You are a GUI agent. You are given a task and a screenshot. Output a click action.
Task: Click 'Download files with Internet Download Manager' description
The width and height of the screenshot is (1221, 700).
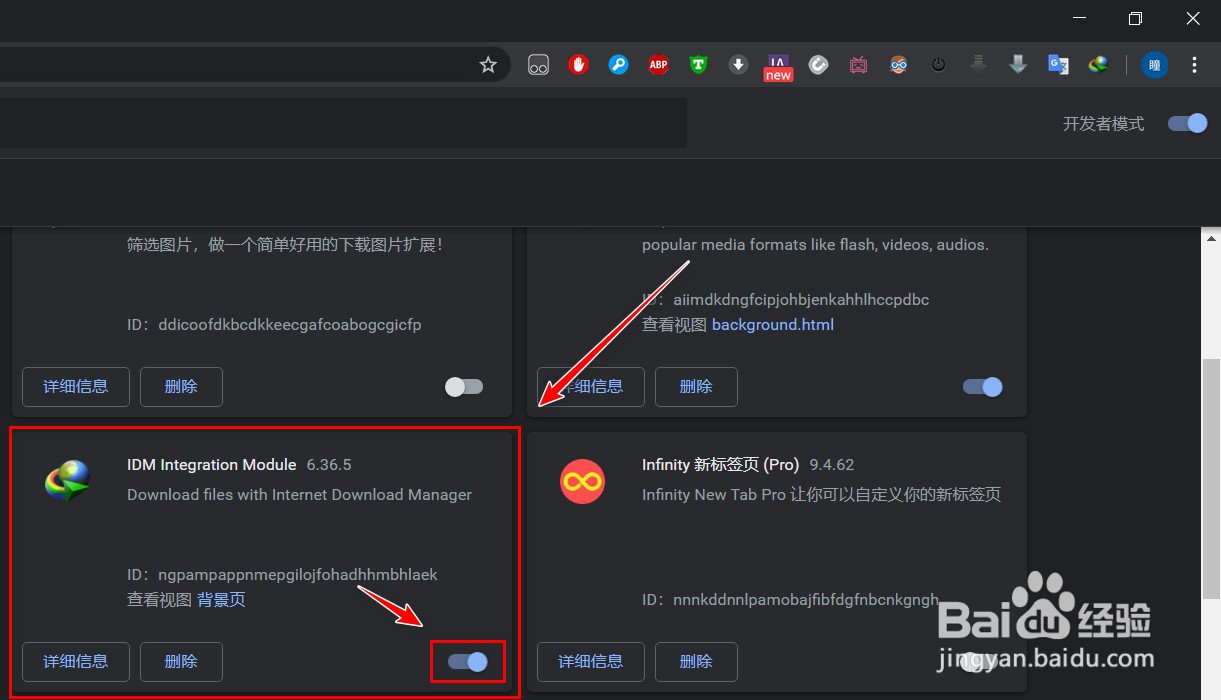[x=299, y=494]
